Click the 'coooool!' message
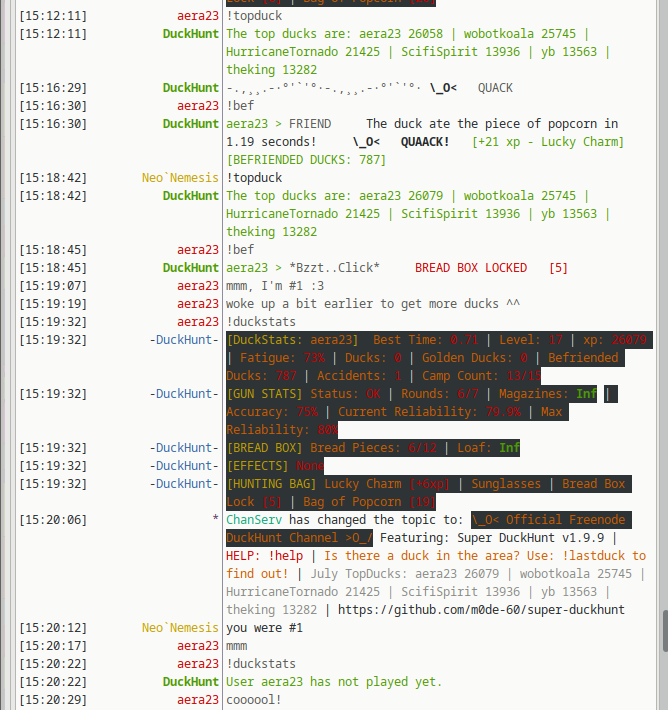 point(254,700)
